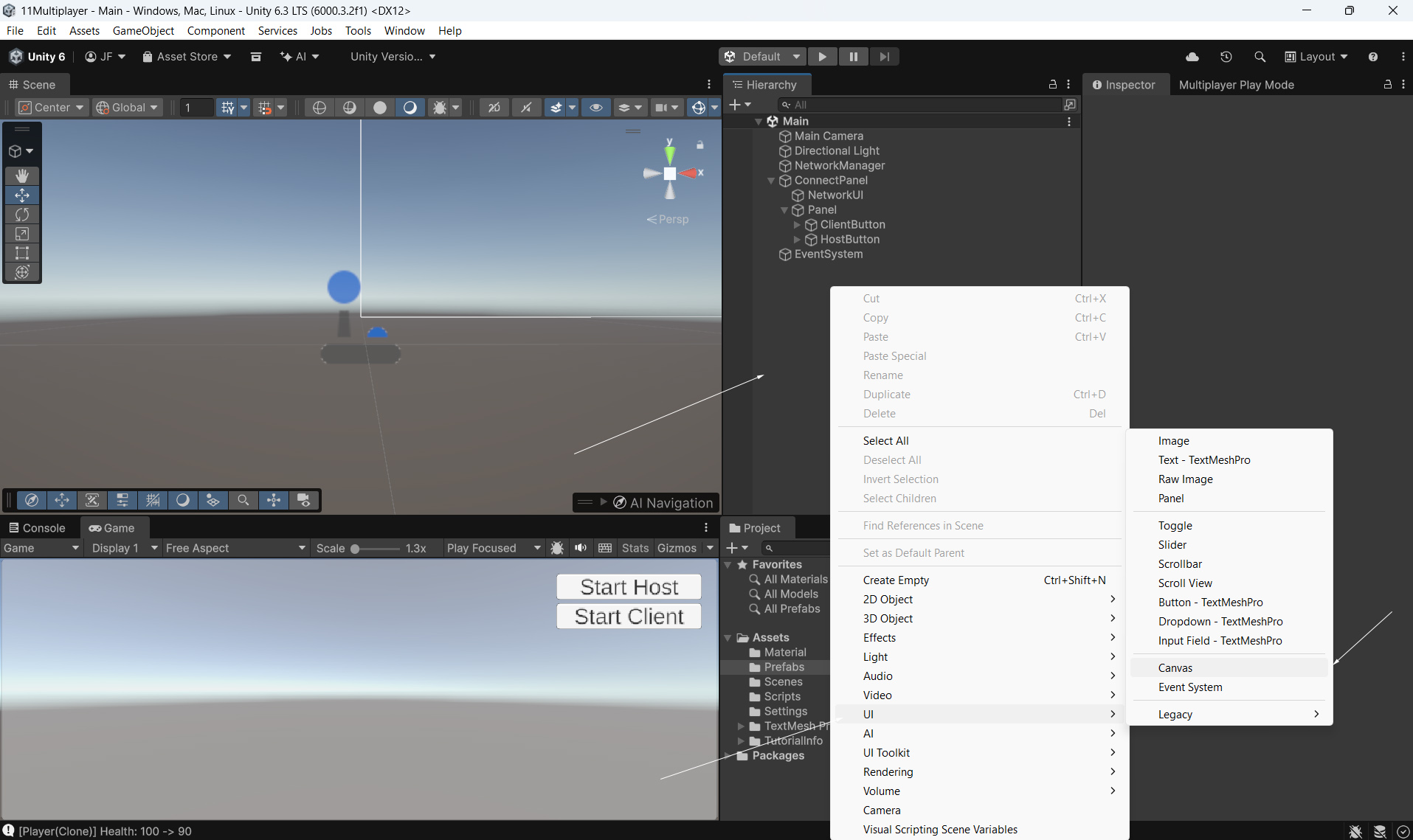This screenshot has width=1413, height=840.
Task: Select the Rect transform tool
Action: pos(22,253)
